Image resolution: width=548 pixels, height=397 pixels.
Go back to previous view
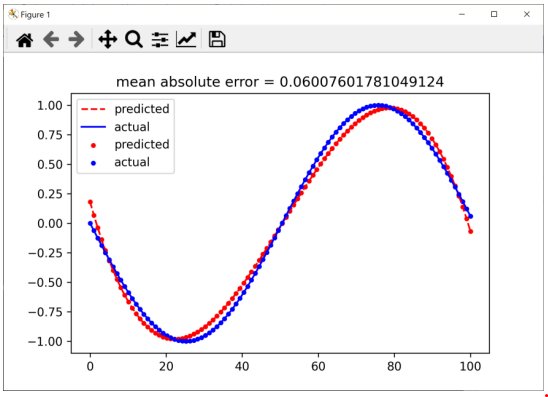tap(51, 39)
